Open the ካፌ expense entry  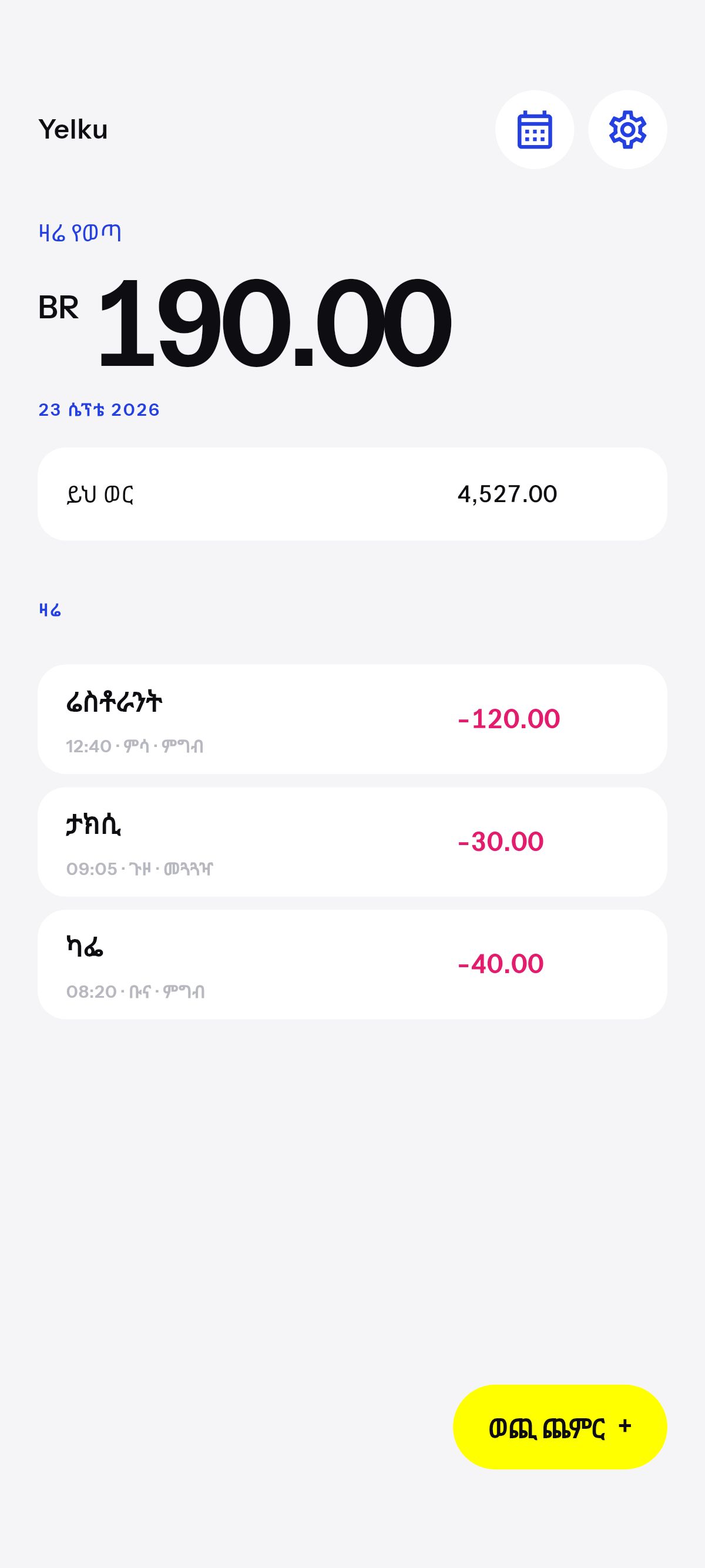tap(352, 965)
